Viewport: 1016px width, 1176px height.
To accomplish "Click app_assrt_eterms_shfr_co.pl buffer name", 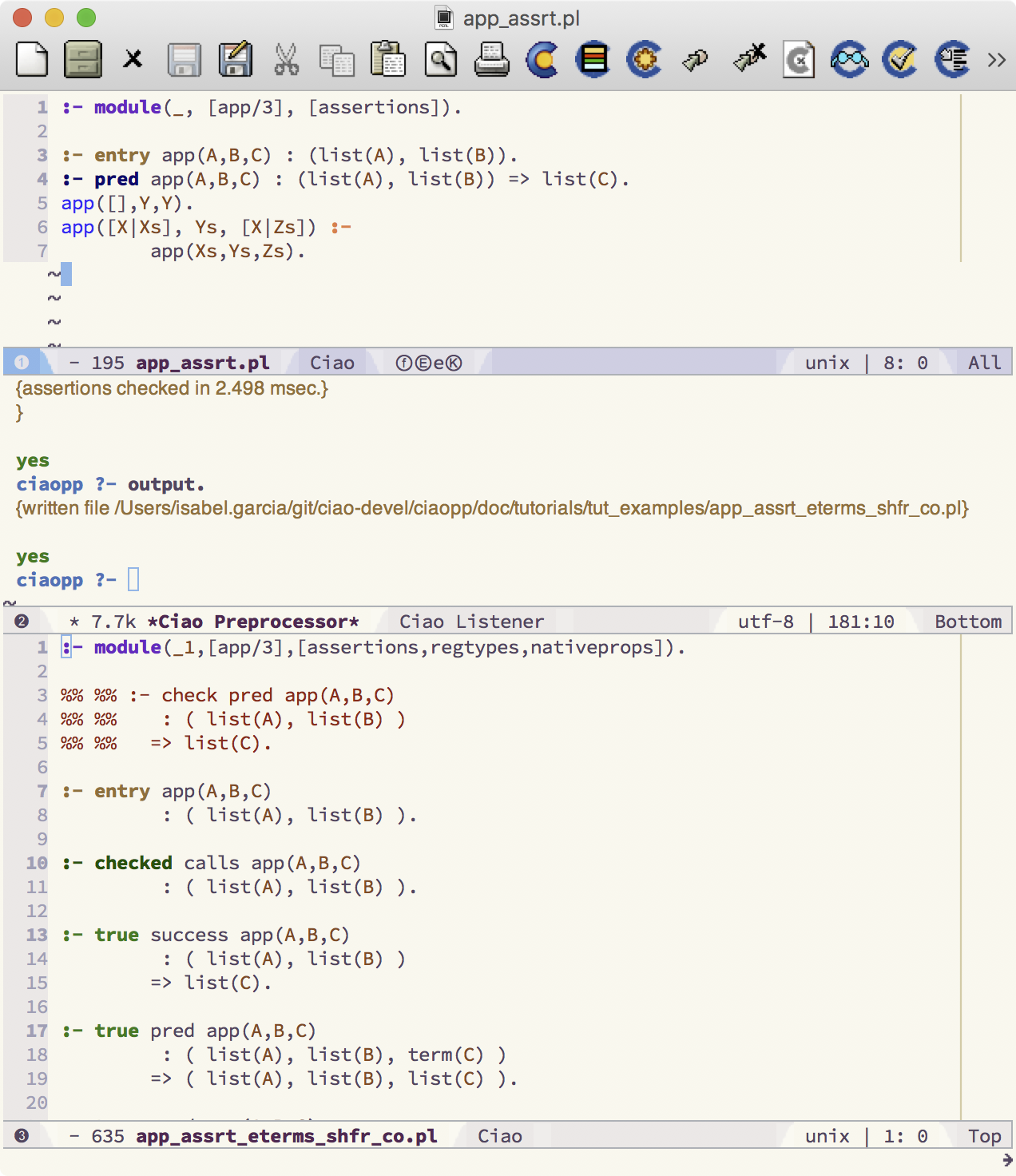I will [x=286, y=1136].
